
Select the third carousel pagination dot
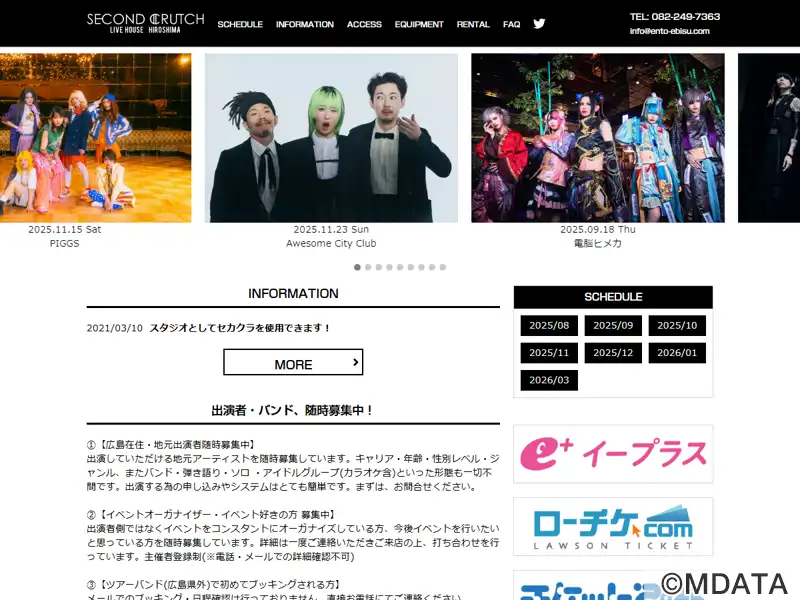tap(379, 267)
